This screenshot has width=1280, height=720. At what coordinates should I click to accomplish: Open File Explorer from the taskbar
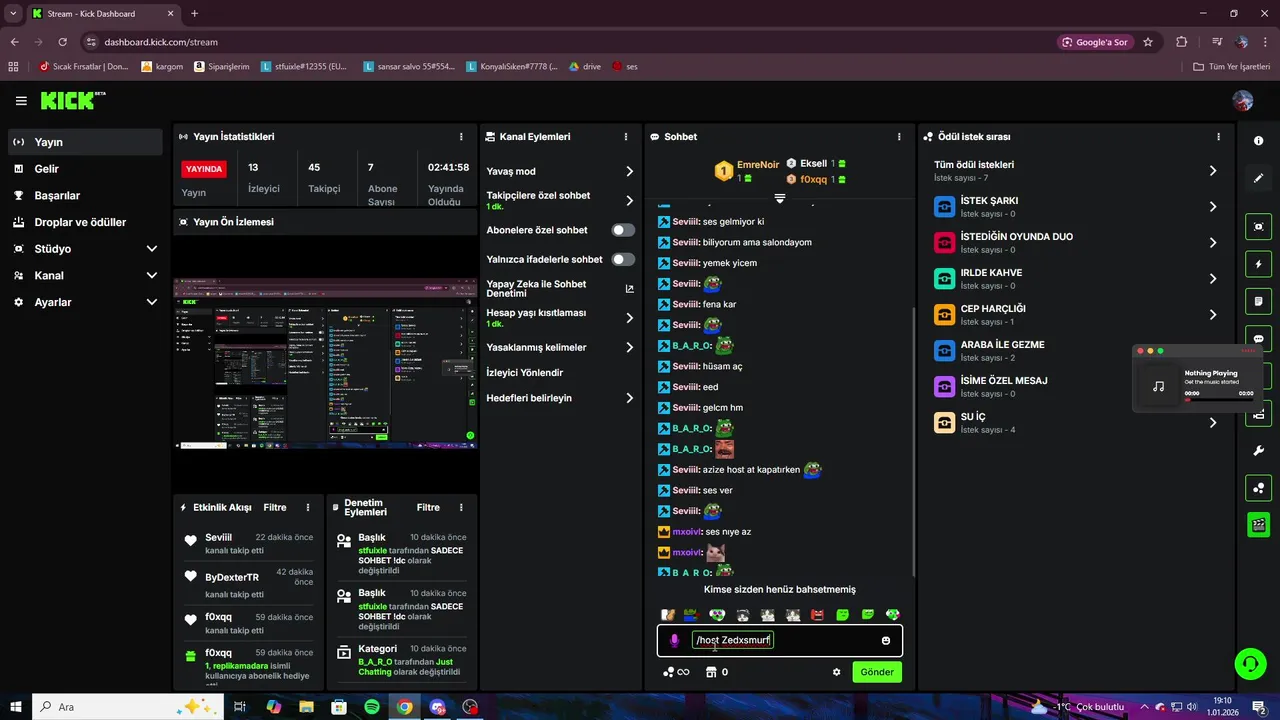[306, 707]
